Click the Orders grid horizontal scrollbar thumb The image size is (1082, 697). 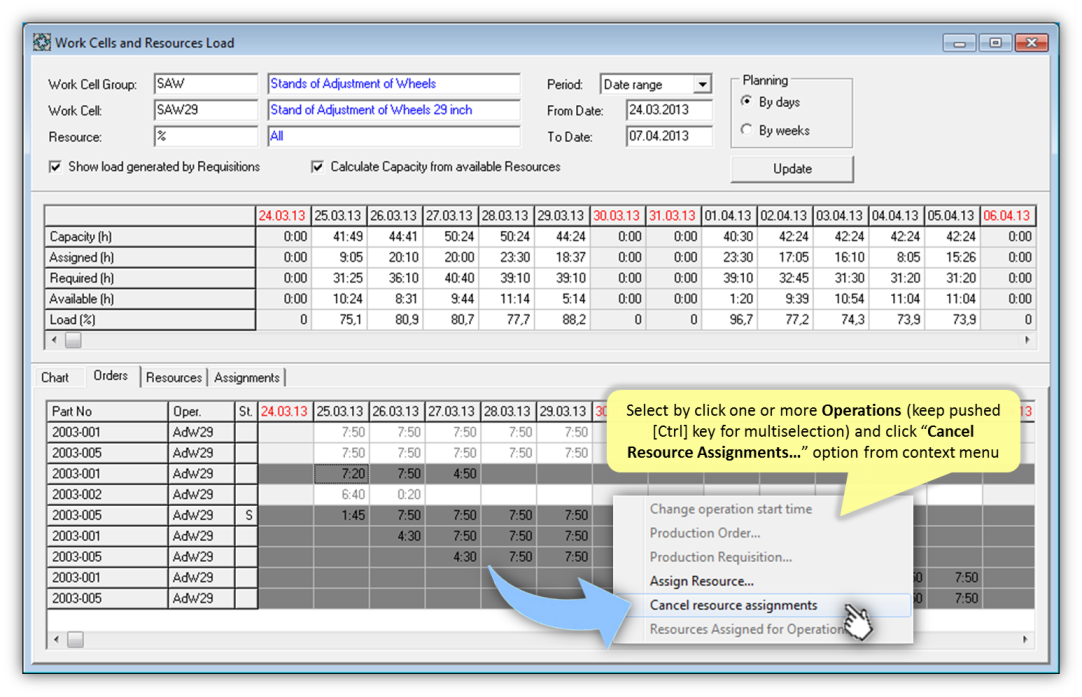coord(75,640)
